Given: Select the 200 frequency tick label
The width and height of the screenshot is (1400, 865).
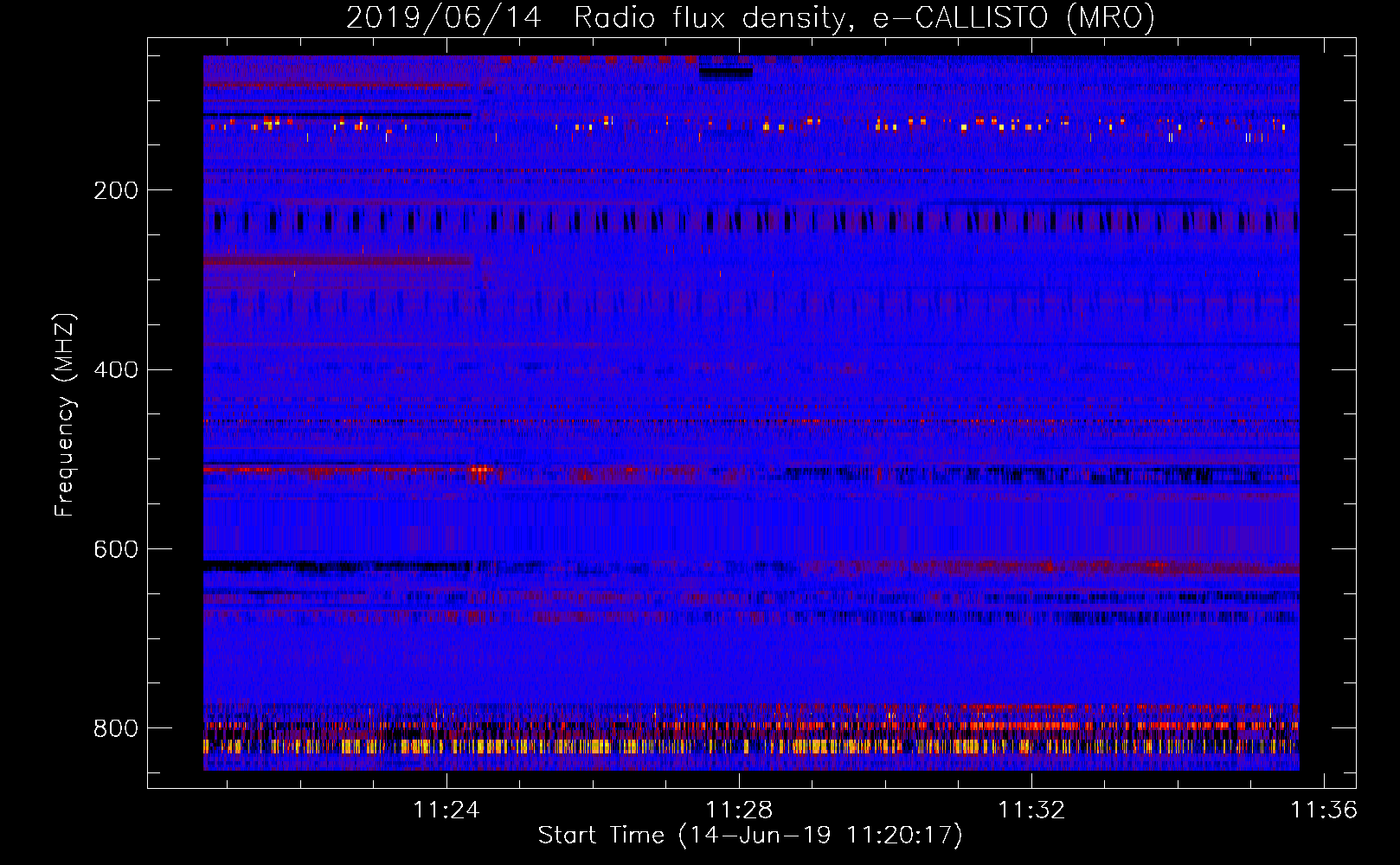Looking at the screenshot, I should 116,190.
